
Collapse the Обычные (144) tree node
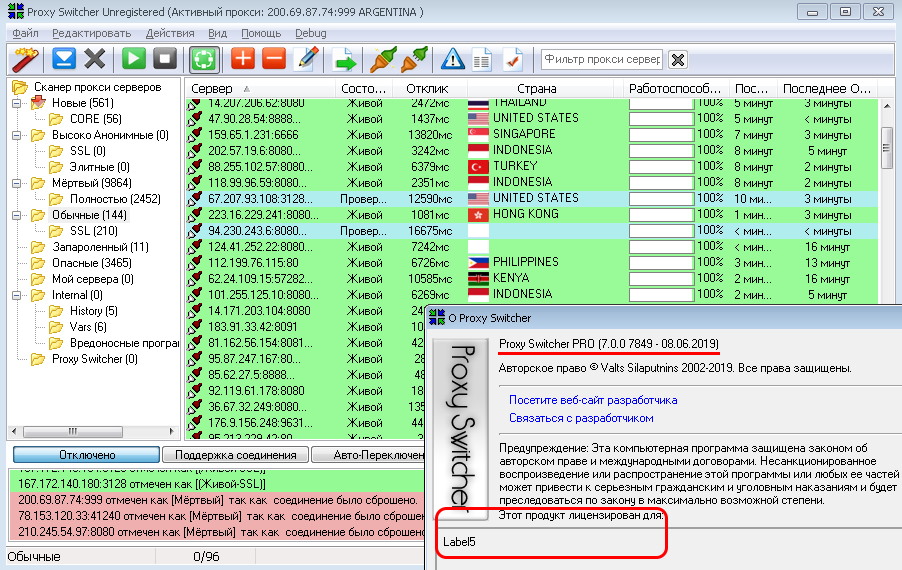click(x=17, y=216)
